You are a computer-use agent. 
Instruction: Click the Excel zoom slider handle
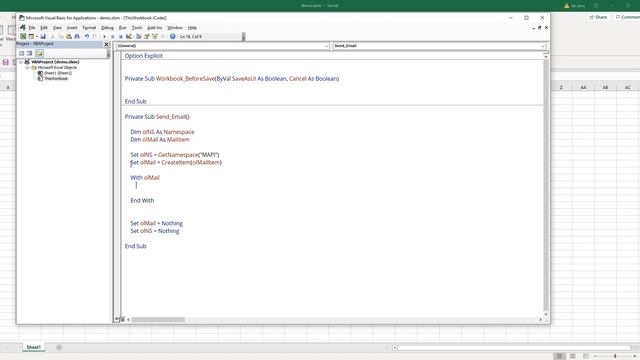tap(615, 356)
